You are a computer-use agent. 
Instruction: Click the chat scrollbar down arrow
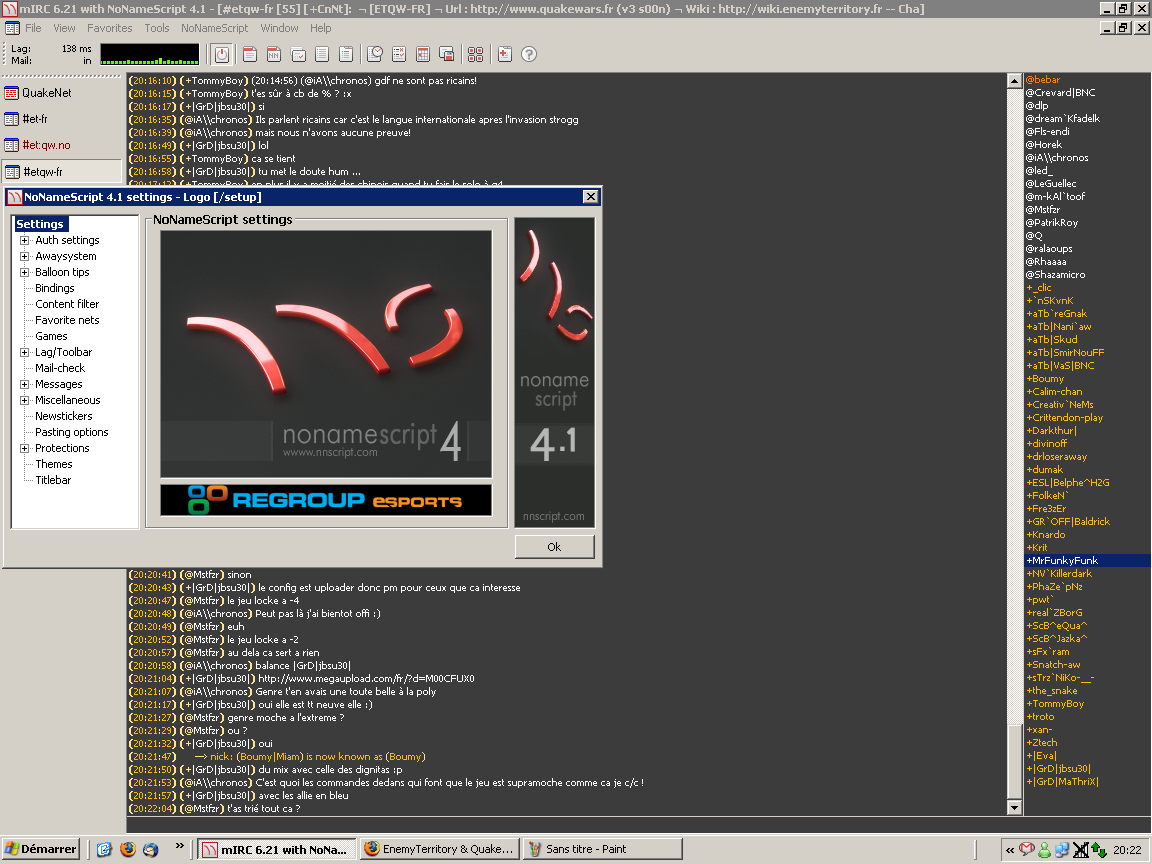1015,807
